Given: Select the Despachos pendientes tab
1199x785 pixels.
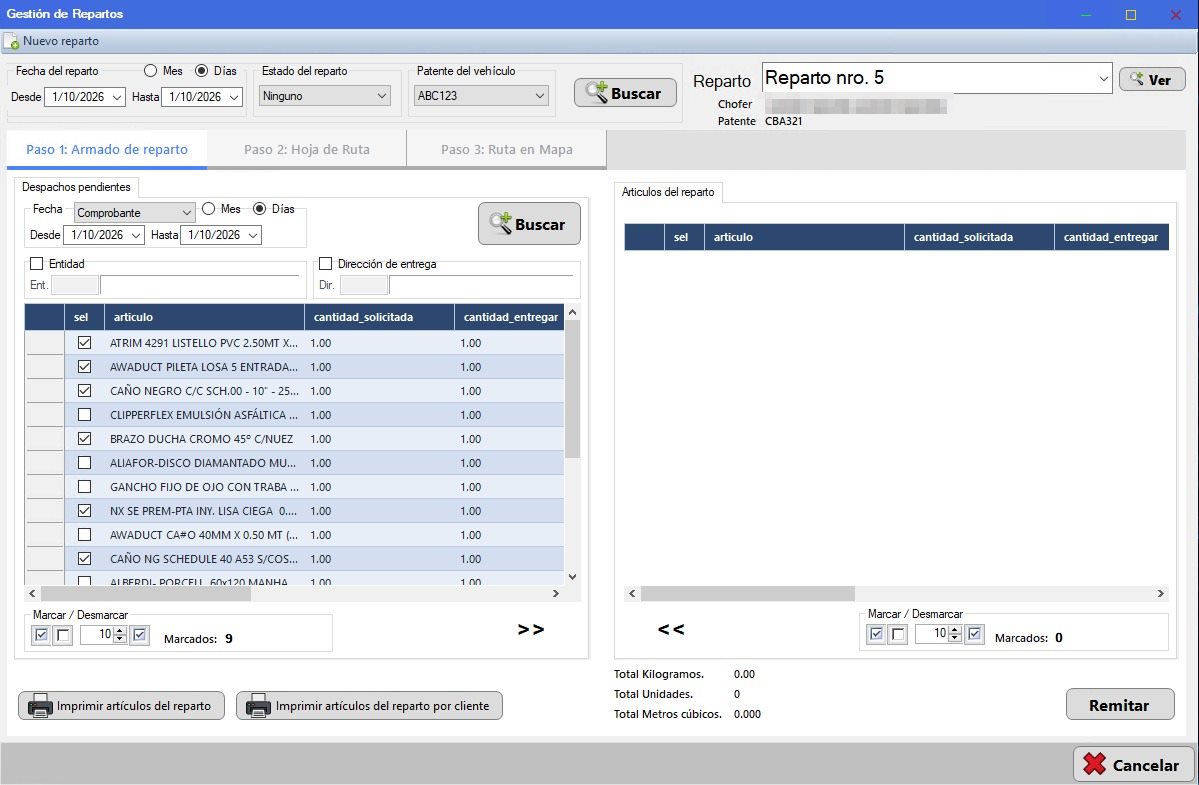Looking at the screenshot, I should [x=76, y=187].
